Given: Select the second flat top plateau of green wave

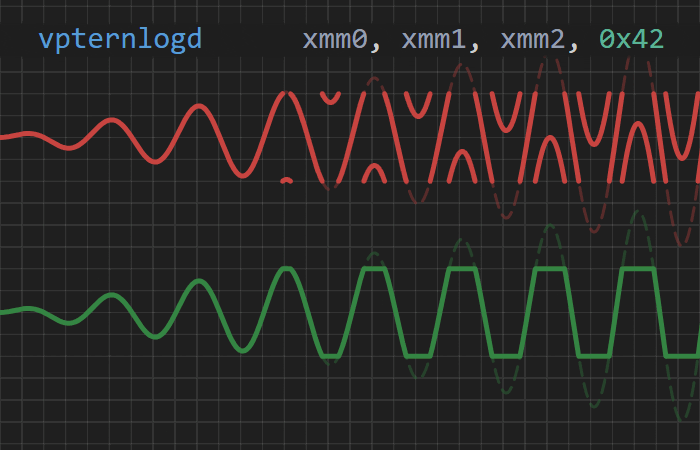Looking at the screenshot, I should point(461,269).
